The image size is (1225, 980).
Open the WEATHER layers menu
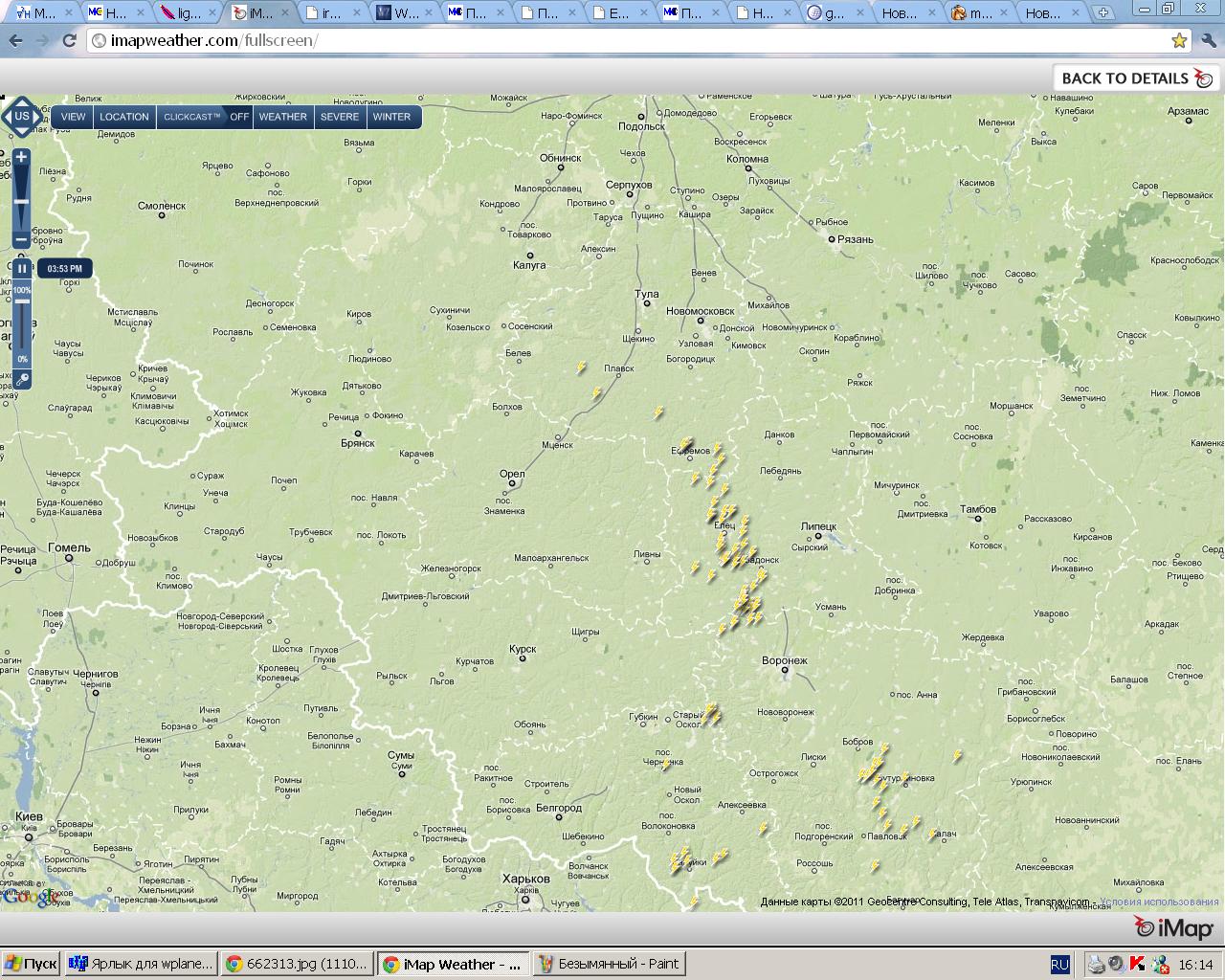tap(283, 117)
